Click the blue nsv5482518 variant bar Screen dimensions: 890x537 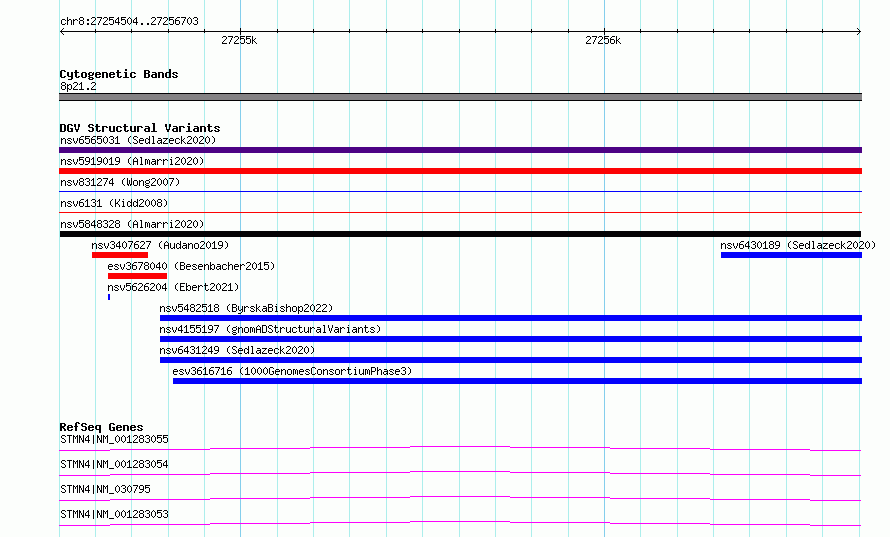(511, 318)
